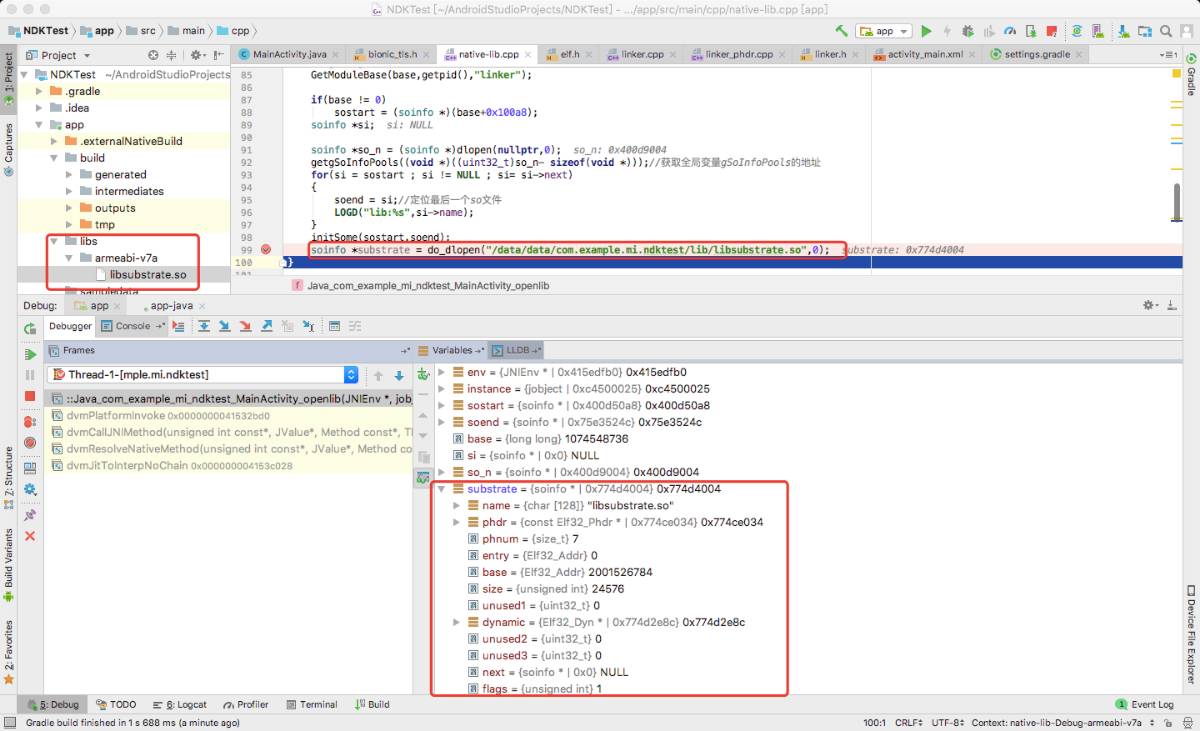Stop debugging with red square in Debug panel
Screen dimensions: 1200x731
pyautogui.click(x=30, y=396)
